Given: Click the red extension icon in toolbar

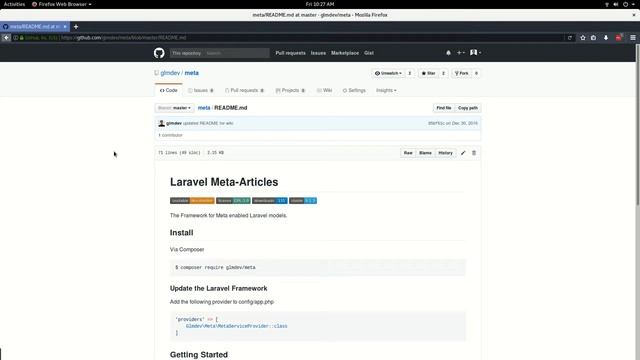Looking at the screenshot, I should tap(619, 37).
